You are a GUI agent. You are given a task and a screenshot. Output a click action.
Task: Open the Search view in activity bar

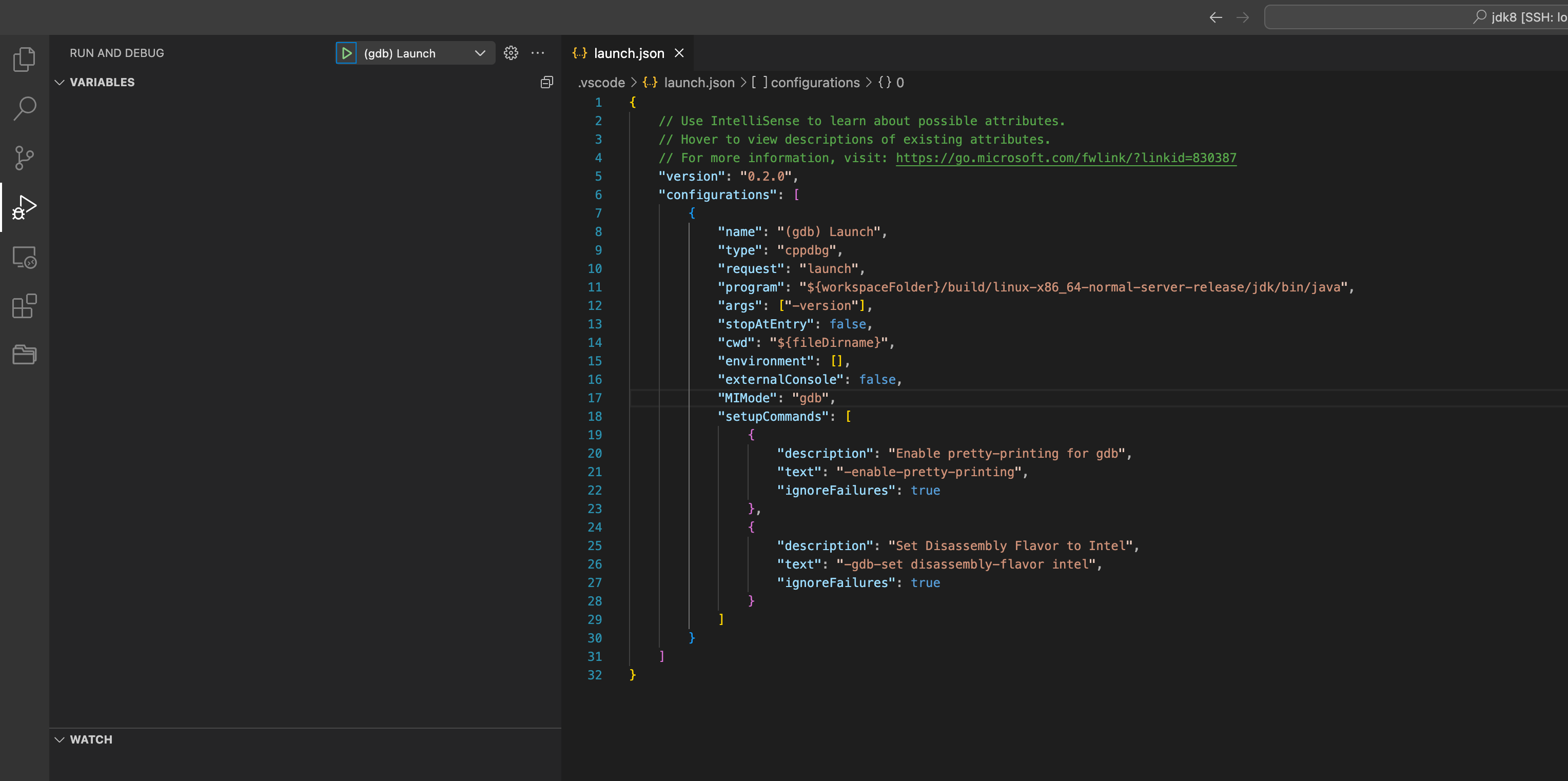click(24, 108)
